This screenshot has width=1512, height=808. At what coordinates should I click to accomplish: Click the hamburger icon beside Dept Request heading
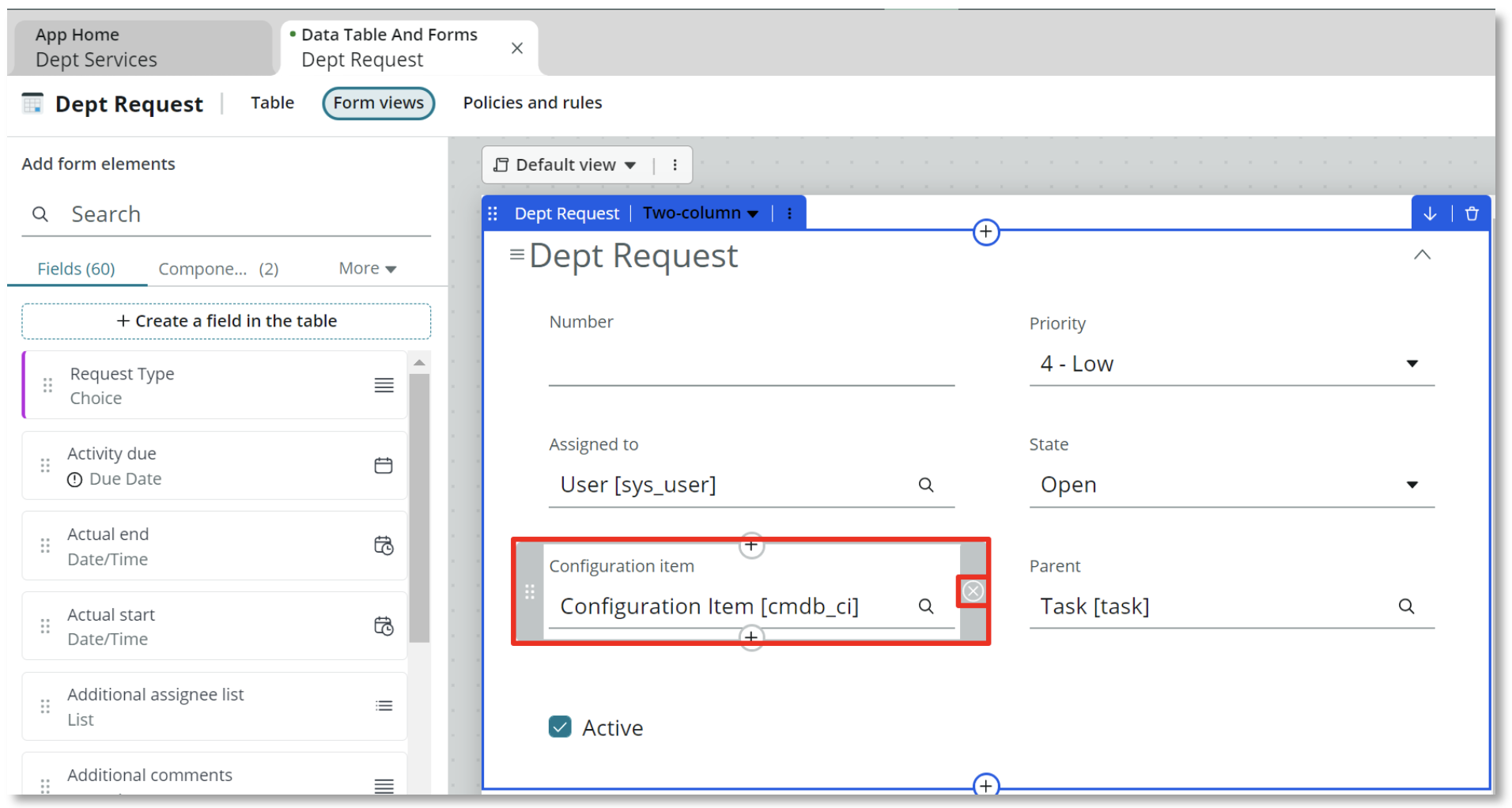point(517,255)
